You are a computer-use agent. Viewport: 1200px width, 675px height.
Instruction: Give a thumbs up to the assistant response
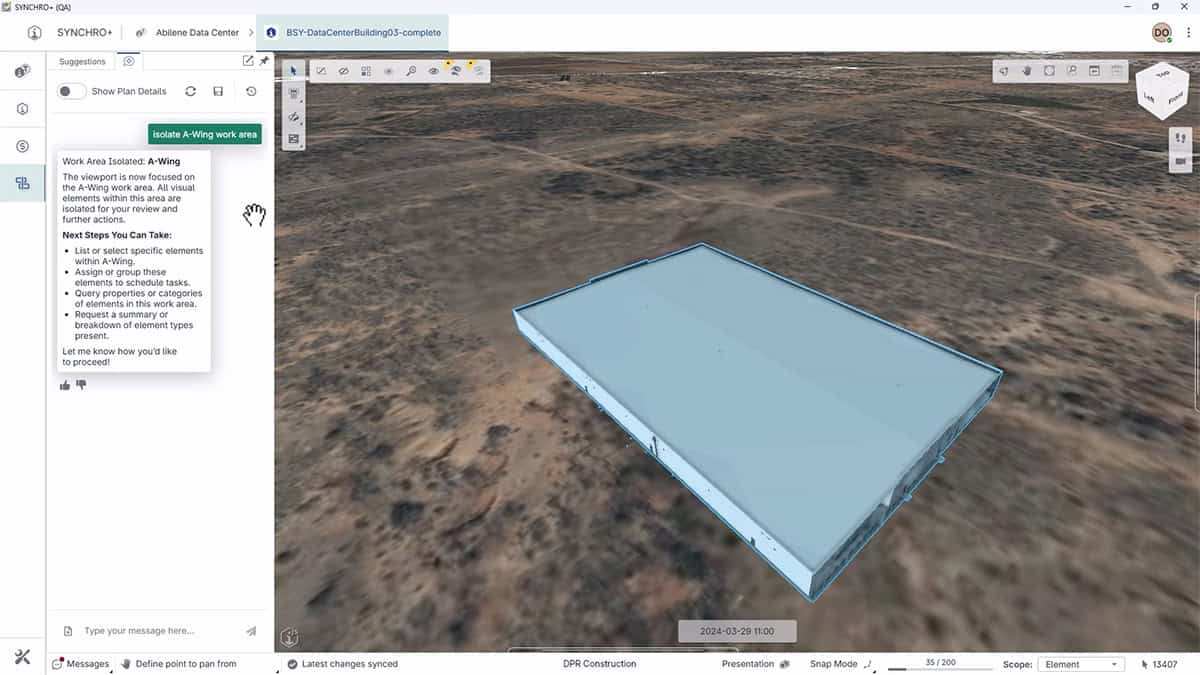65,384
